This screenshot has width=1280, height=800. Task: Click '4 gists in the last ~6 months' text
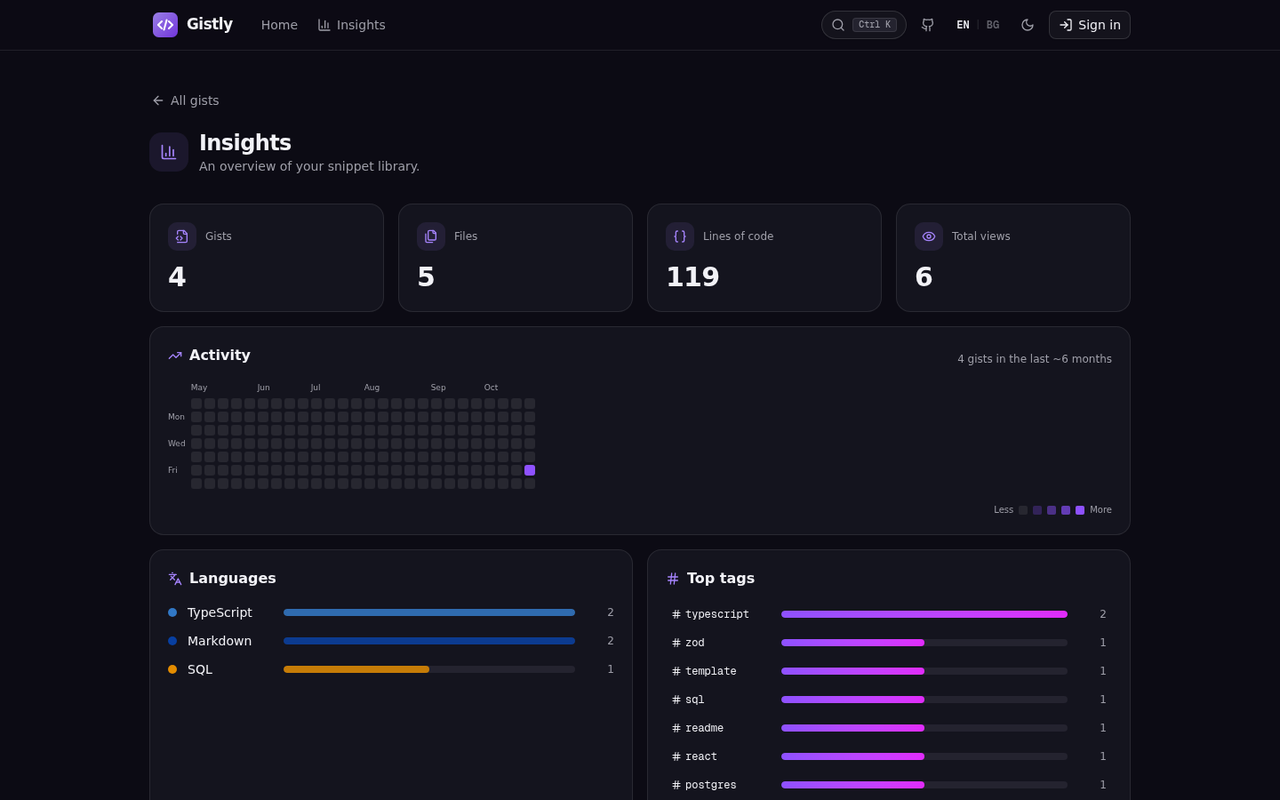click(1034, 359)
